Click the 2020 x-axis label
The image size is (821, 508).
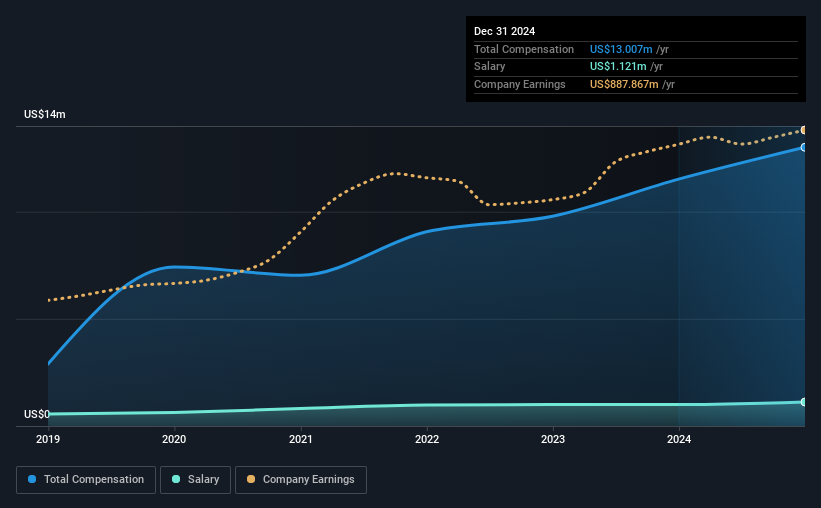click(174, 439)
